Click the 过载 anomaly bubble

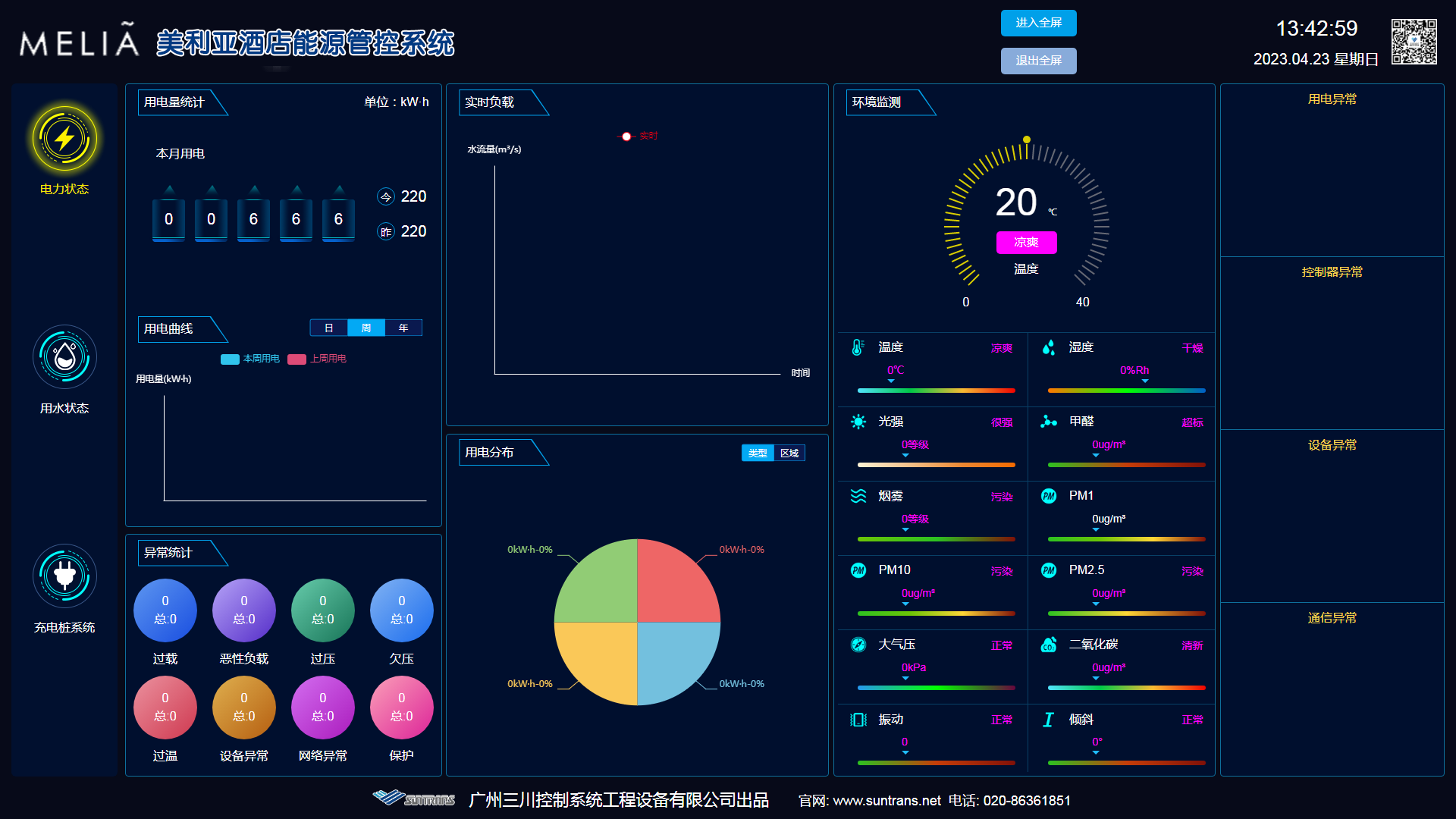[x=165, y=610]
